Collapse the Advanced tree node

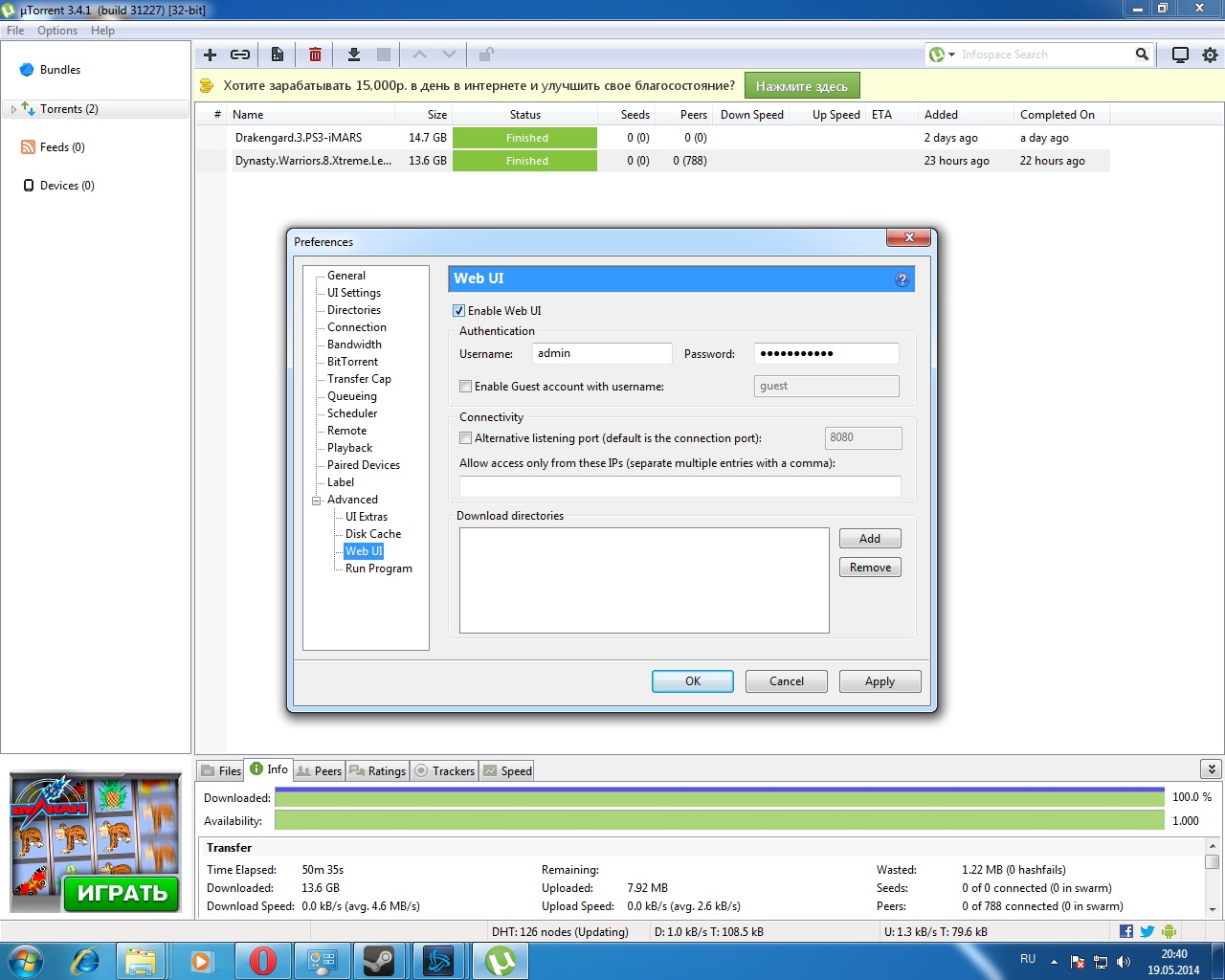[316, 501]
